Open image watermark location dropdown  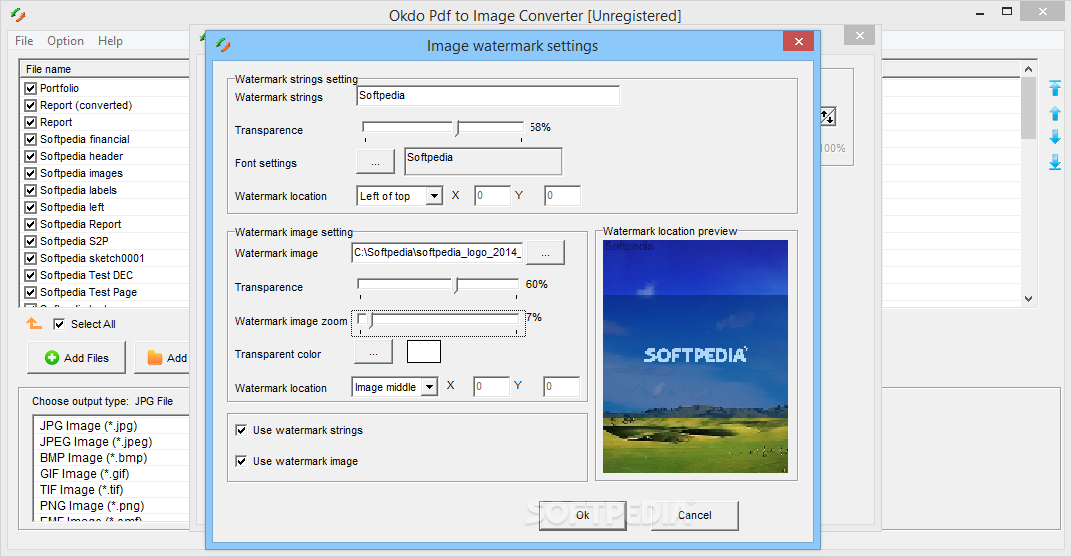(429, 388)
